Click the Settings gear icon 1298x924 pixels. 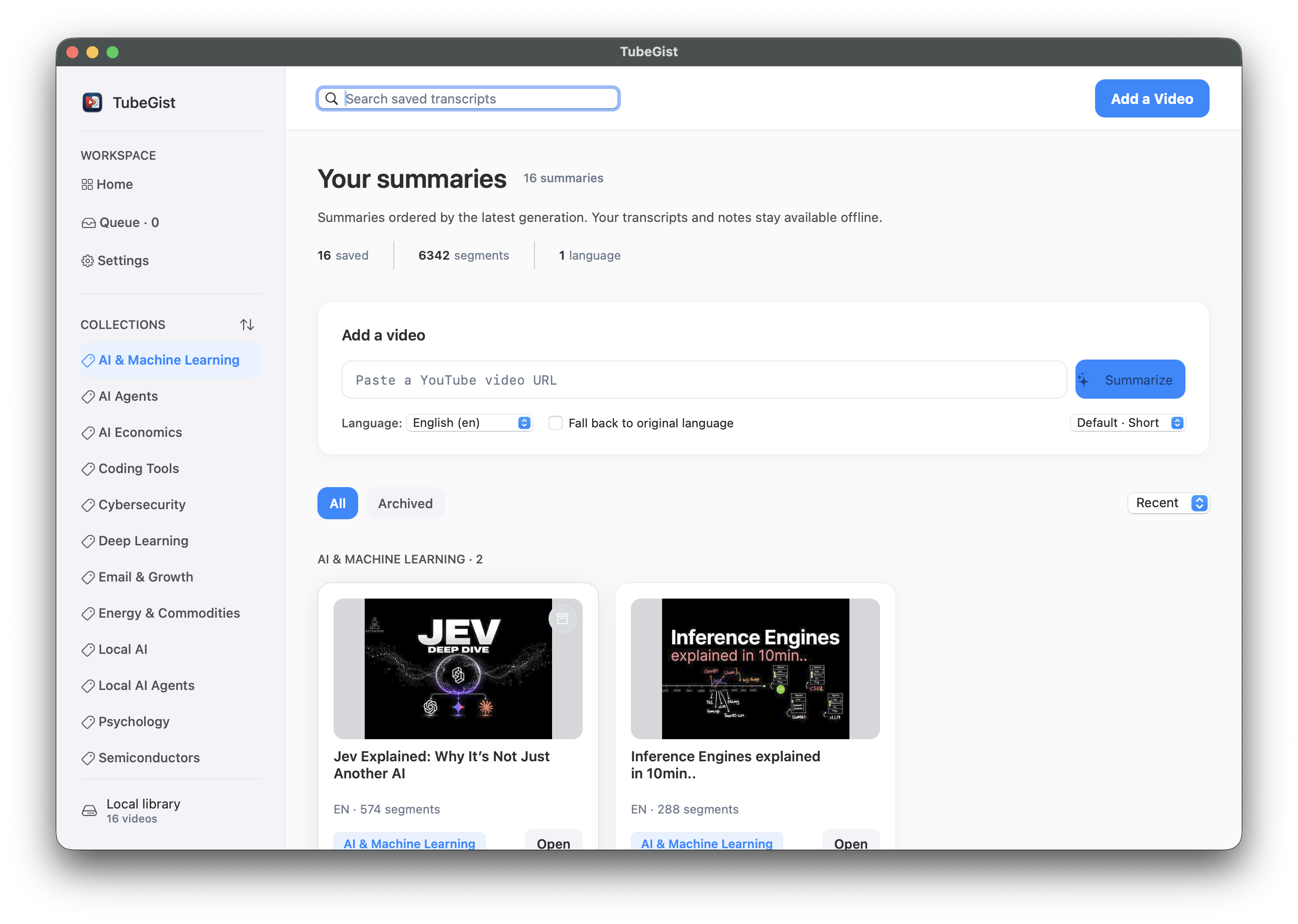click(x=87, y=261)
